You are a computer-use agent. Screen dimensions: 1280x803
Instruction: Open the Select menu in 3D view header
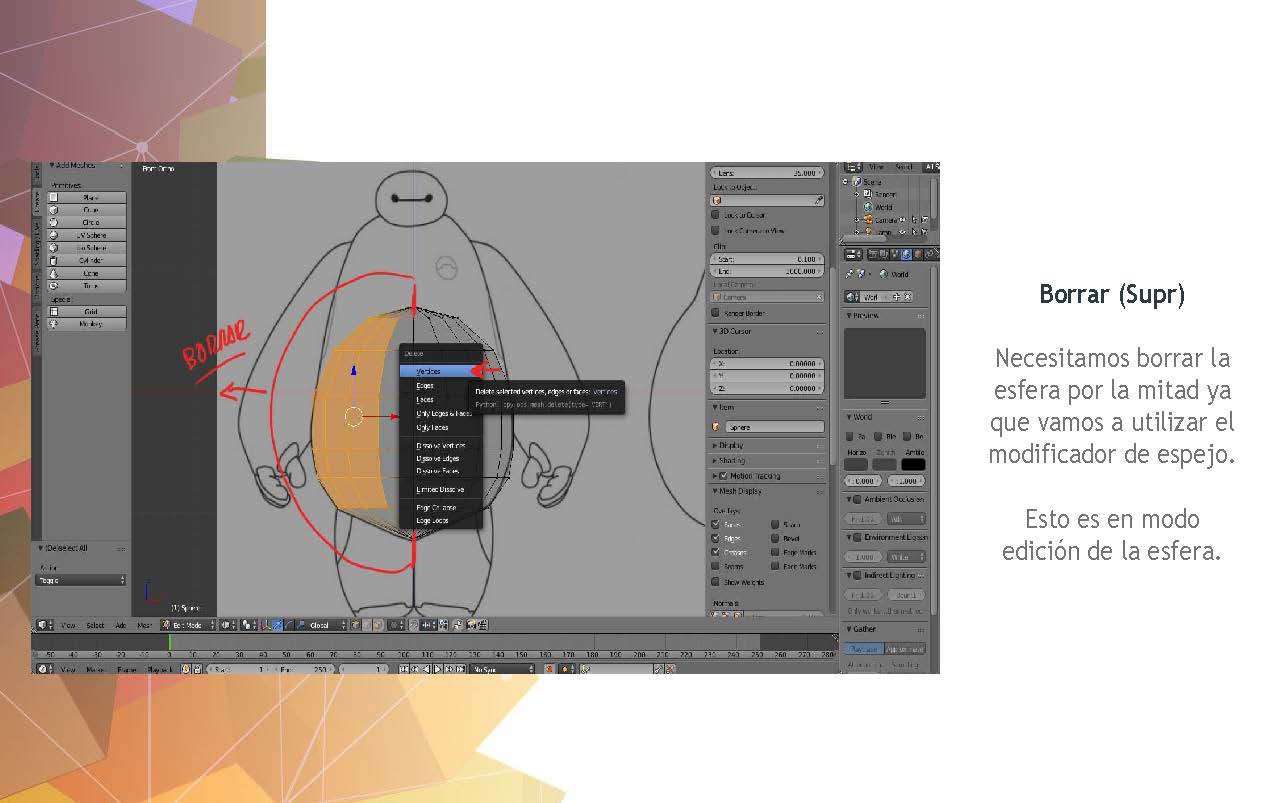pyautogui.click(x=95, y=625)
